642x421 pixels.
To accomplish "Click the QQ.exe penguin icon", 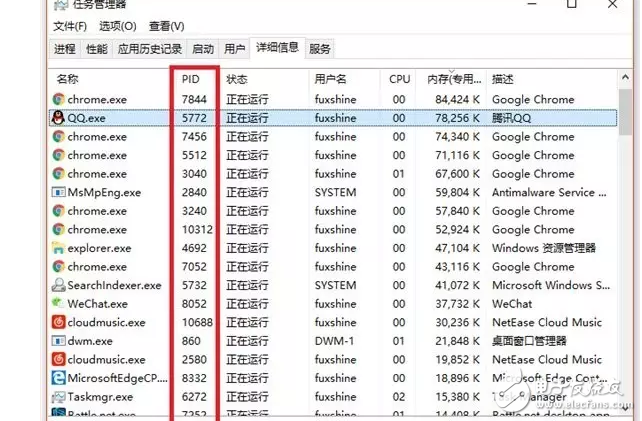I will pyautogui.click(x=58, y=118).
